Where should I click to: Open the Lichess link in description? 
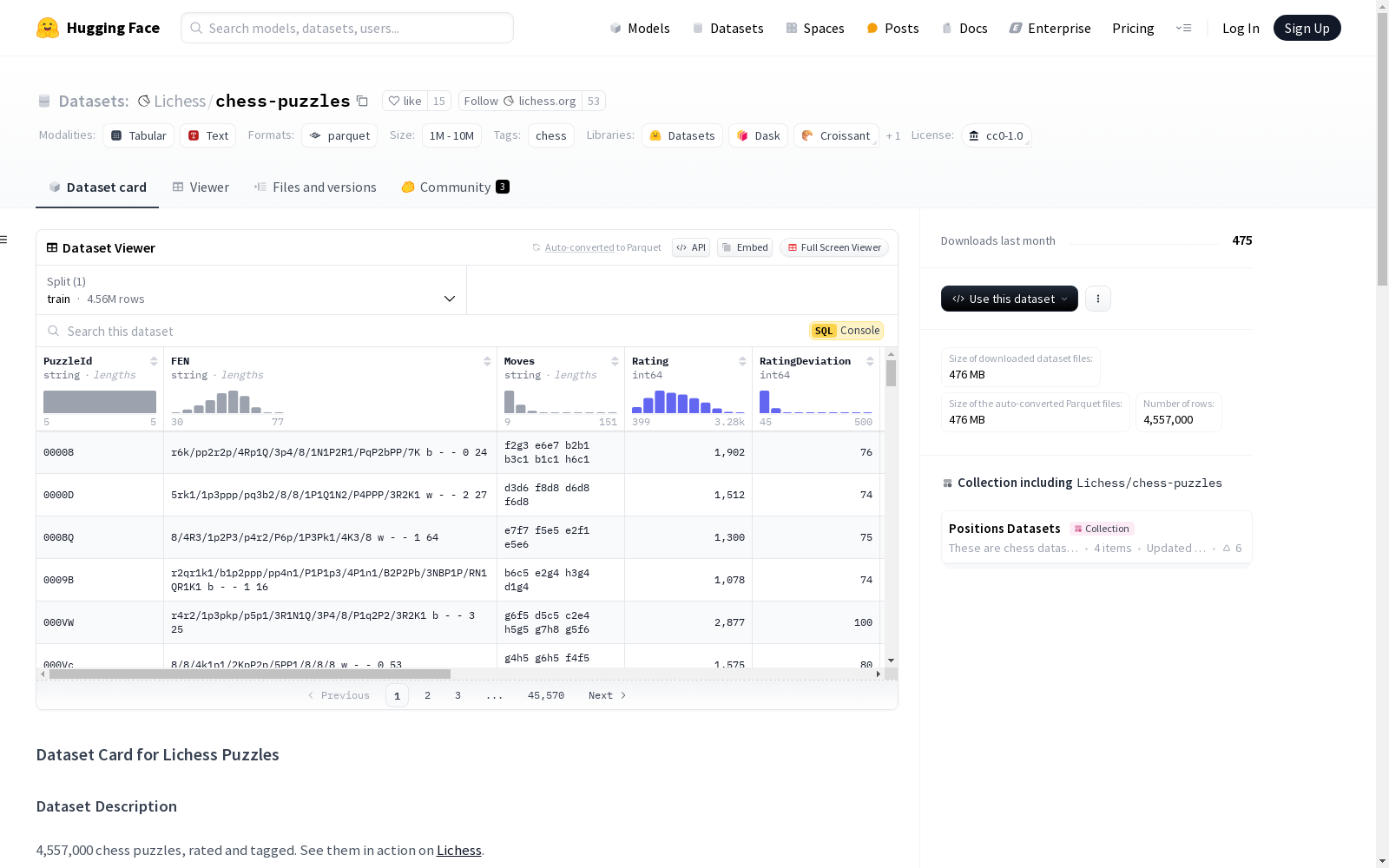tap(458, 851)
